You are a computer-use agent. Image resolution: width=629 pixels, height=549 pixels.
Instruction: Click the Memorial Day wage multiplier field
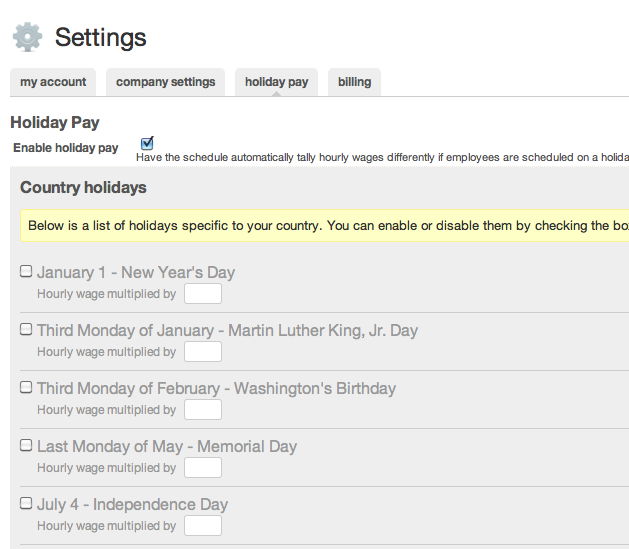tap(203, 468)
